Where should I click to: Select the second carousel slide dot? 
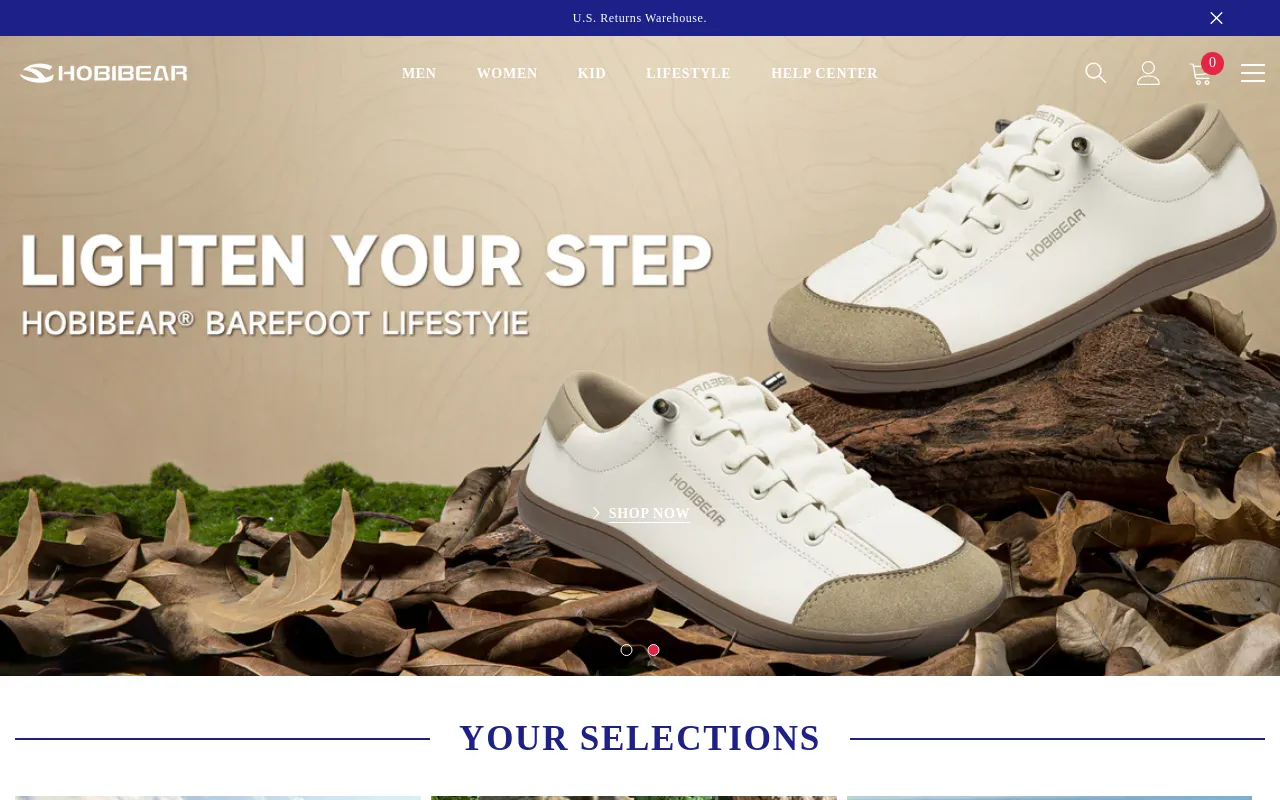(x=653, y=650)
